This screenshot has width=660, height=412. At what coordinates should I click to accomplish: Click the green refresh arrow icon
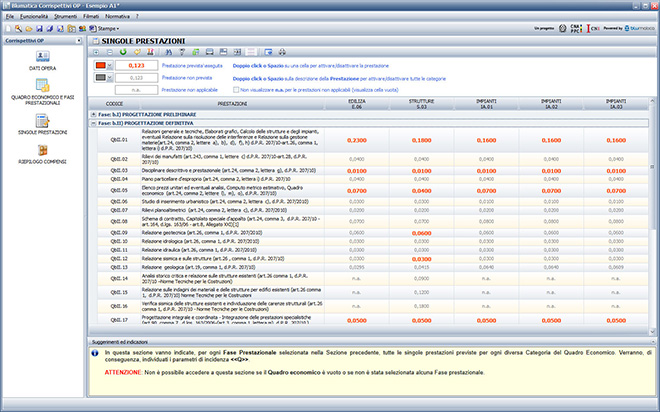[123, 51]
